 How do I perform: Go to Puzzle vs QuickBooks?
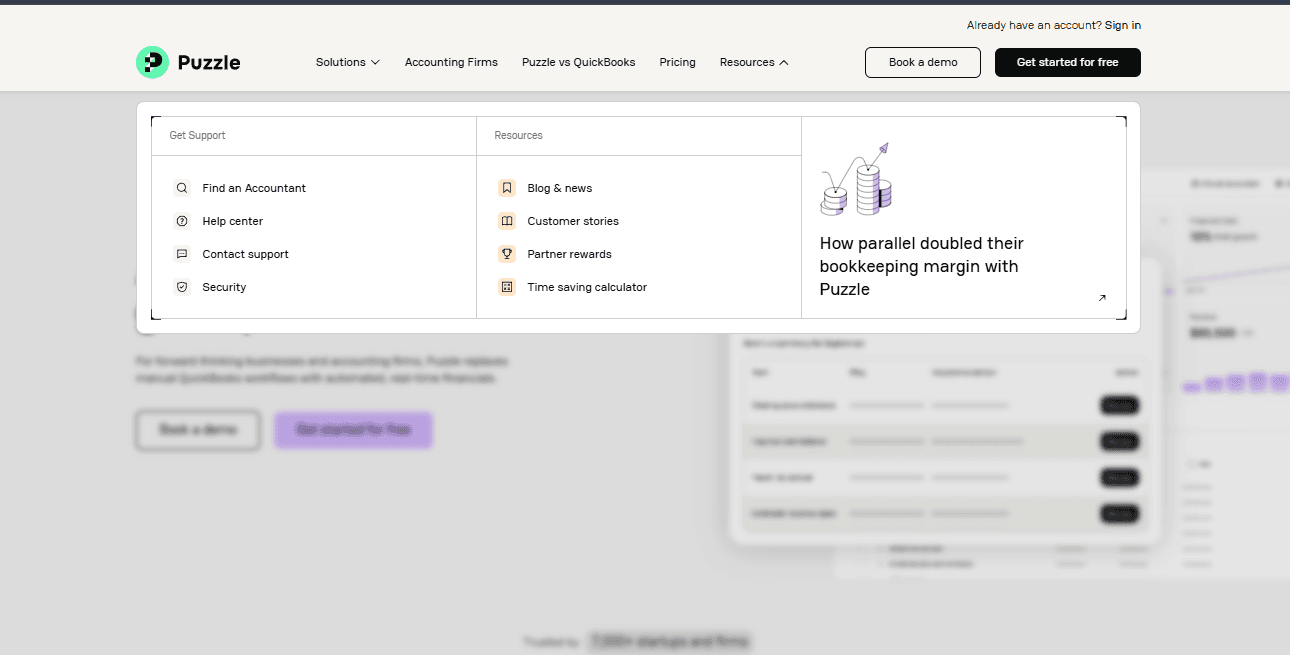click(x=579, y=62)
